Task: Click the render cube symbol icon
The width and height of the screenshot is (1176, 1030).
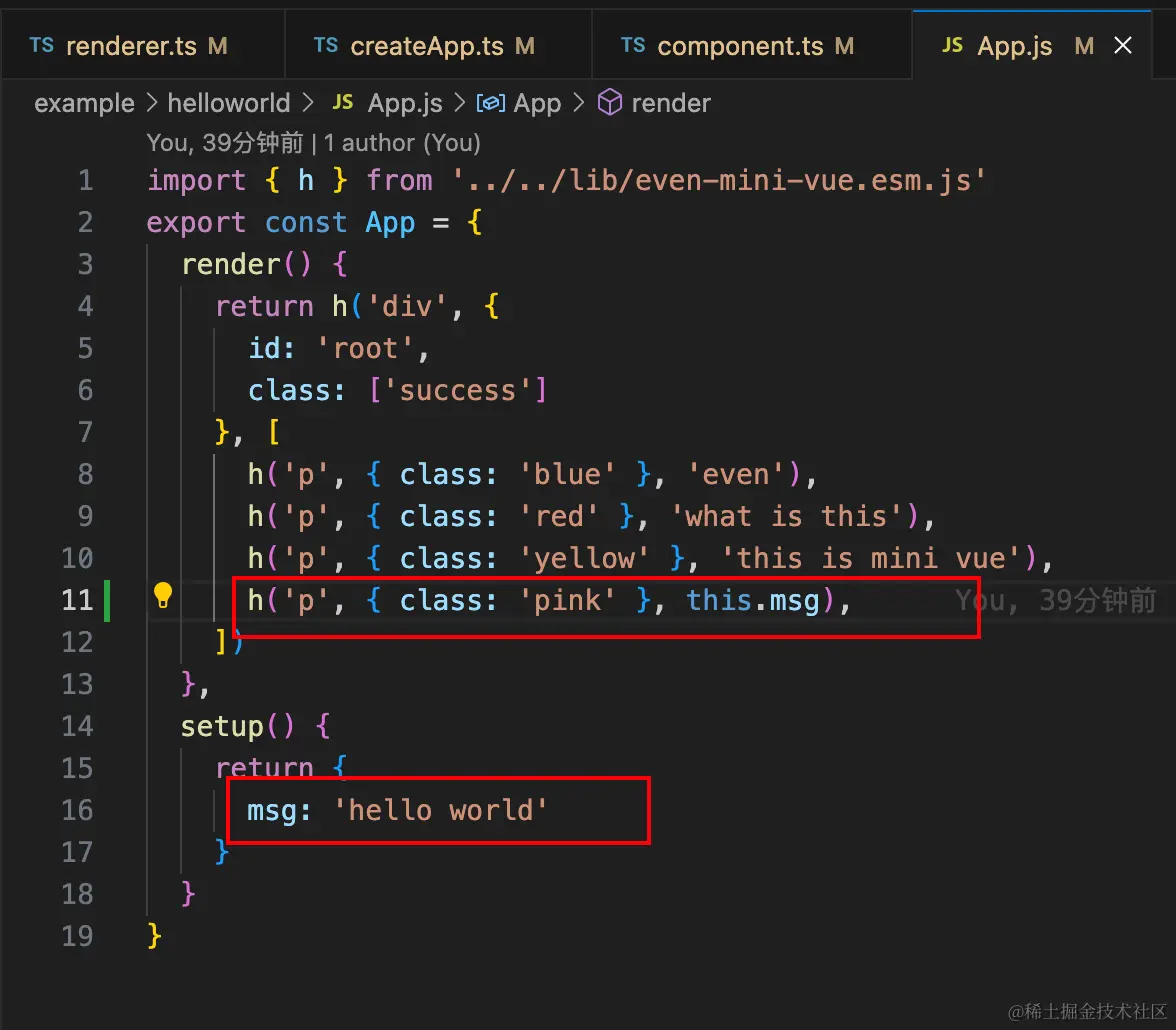Action: 610,102
